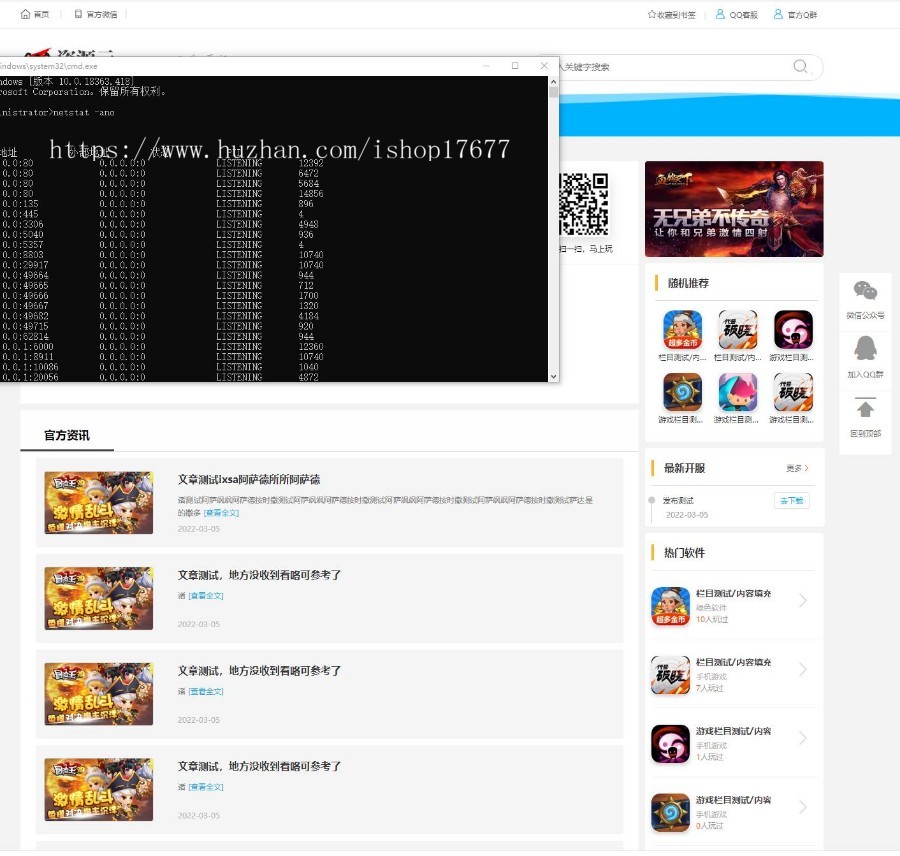Close the cmd.exe window
This screenshot has height=856, width=900.
[x=544, y=66]
